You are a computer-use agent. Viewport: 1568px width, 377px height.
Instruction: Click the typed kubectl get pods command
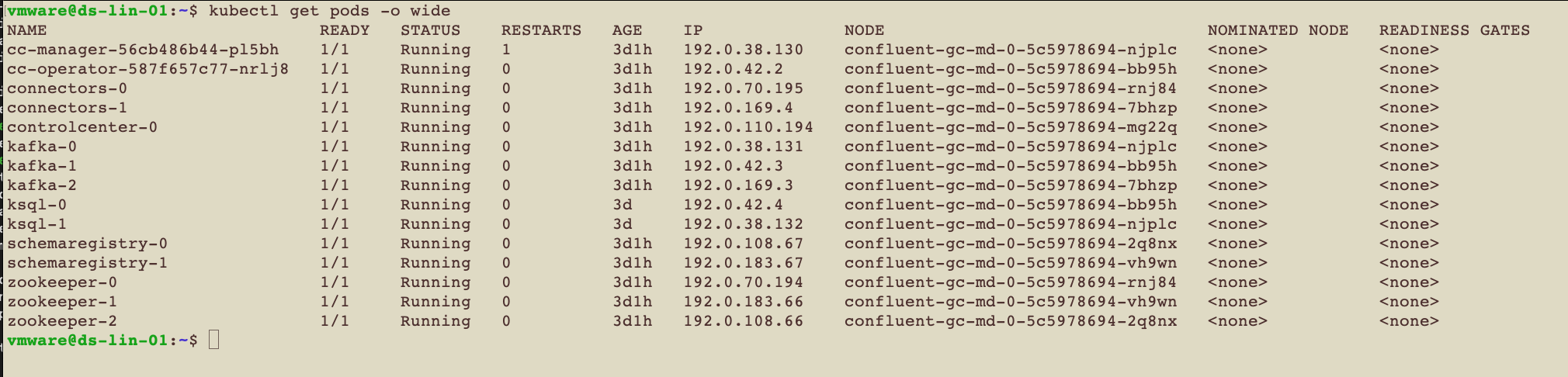(x=329, y=11)
